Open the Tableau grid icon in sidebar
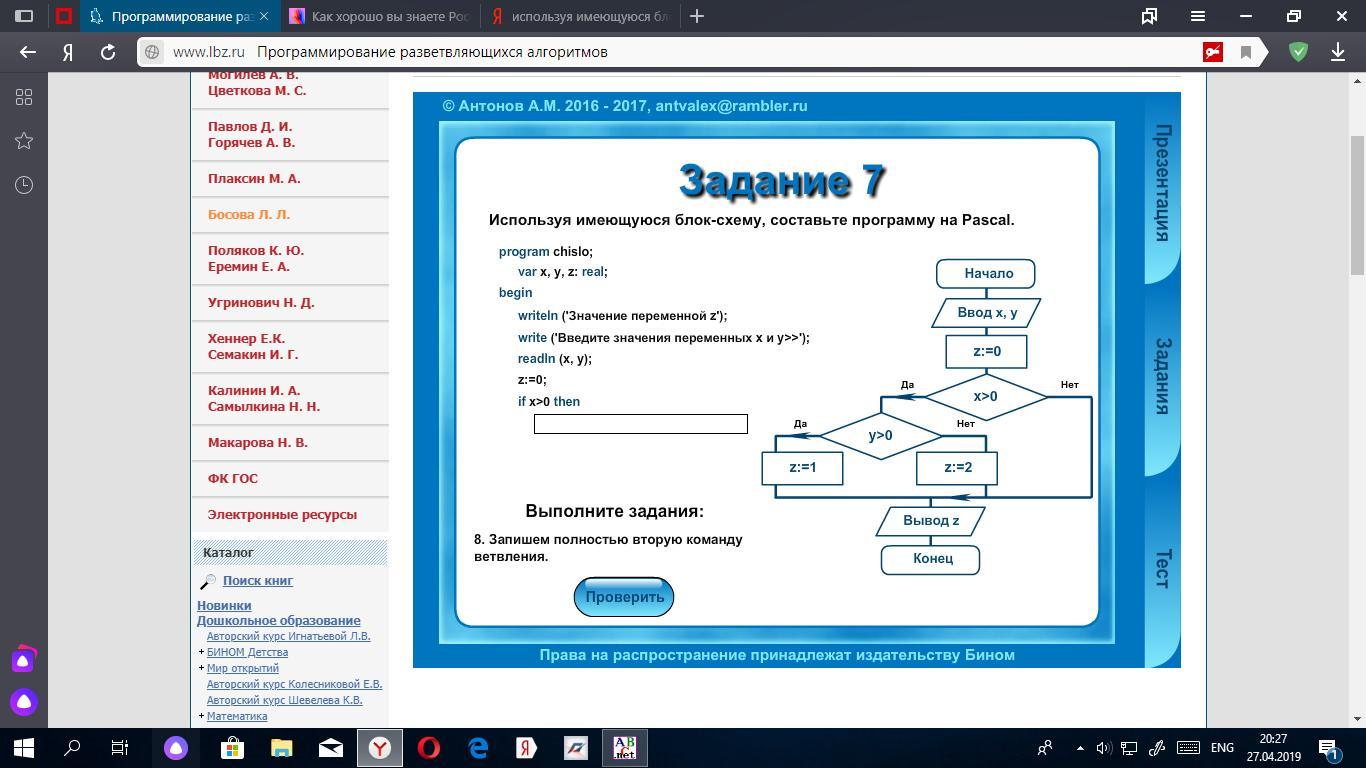1366x768 pixels. 24,97
